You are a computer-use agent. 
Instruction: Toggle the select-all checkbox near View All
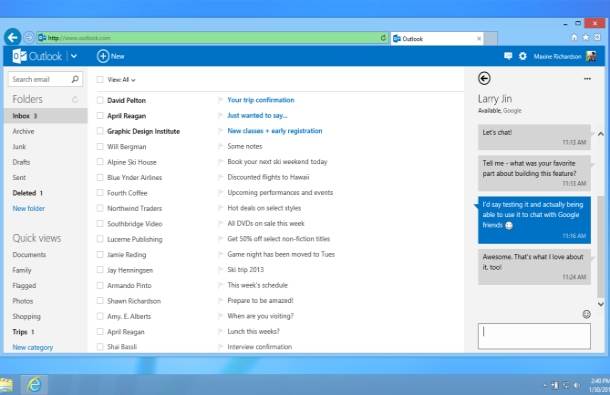[x=100, y=79]
